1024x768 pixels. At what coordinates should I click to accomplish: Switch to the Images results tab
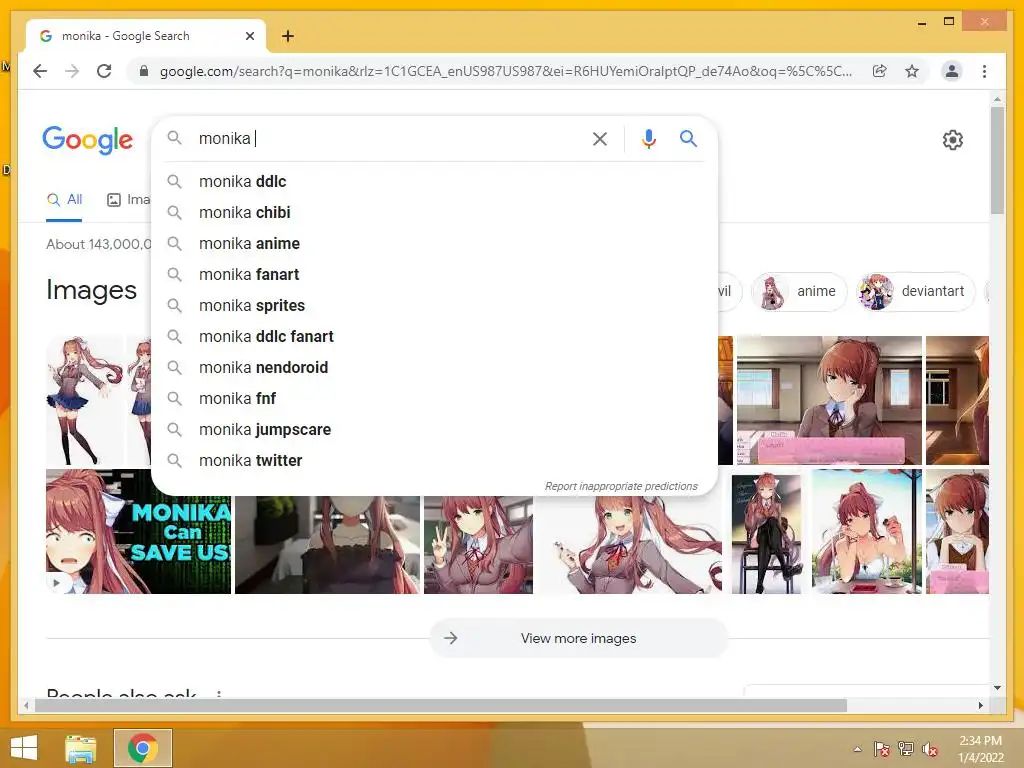[128, 200]
